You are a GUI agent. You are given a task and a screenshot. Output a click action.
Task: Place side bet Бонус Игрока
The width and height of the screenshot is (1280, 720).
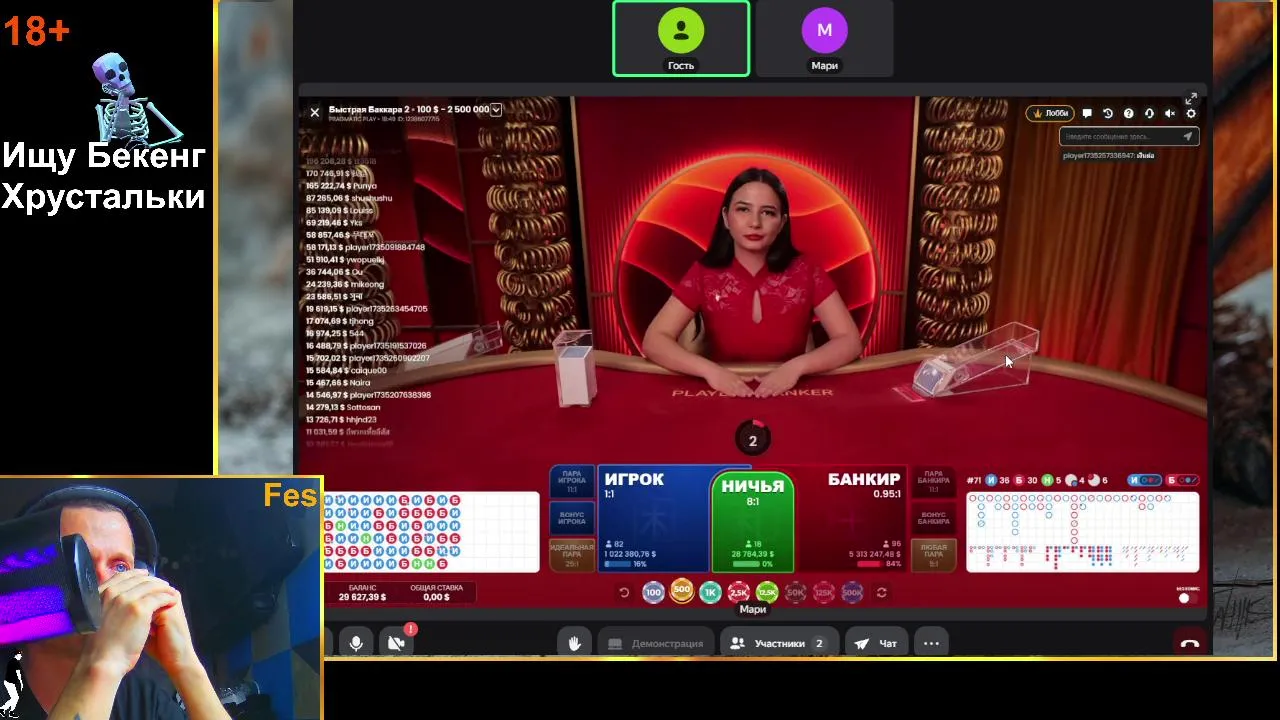tap(572, 517)
